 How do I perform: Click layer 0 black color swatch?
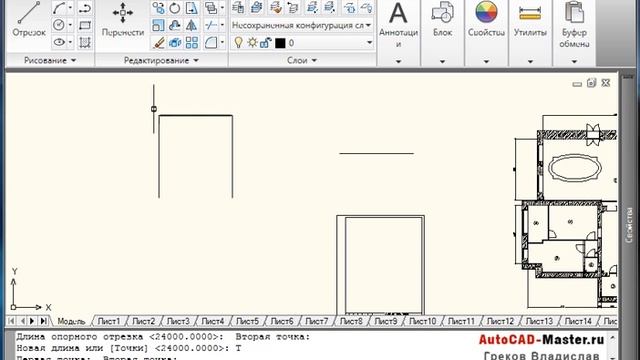click(280, 43)
